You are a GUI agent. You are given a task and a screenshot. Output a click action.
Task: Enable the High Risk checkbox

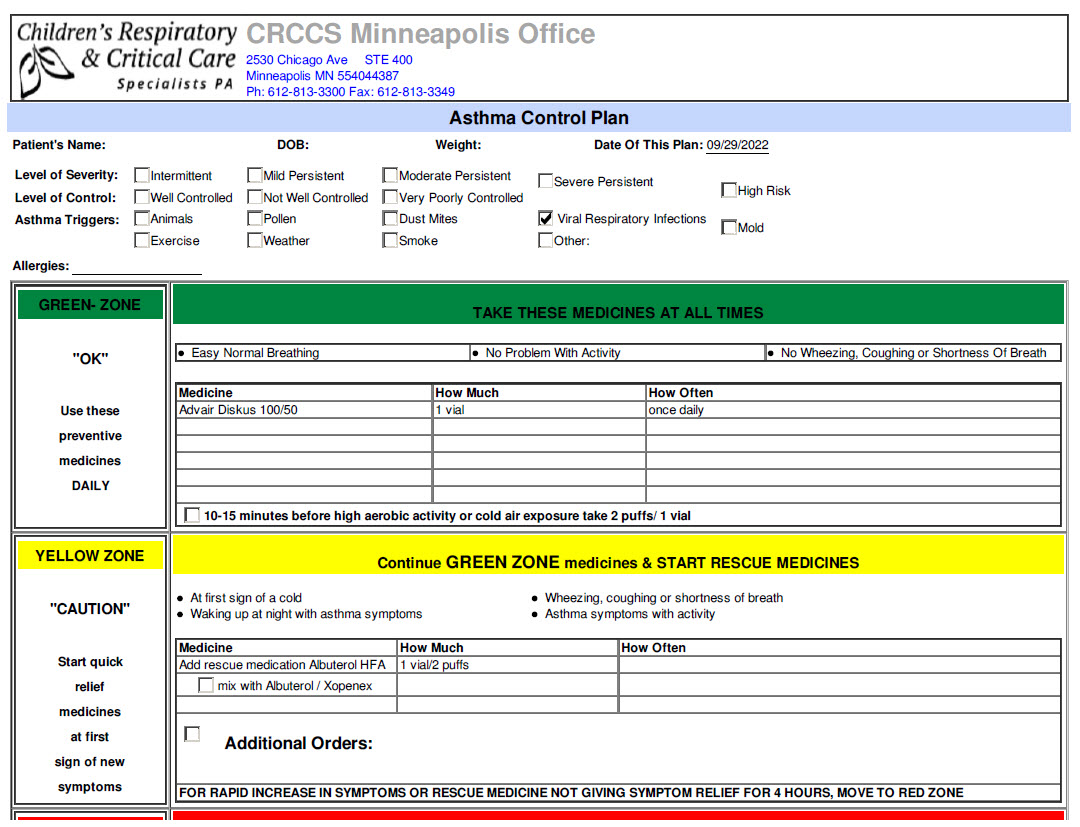point(729,190)
